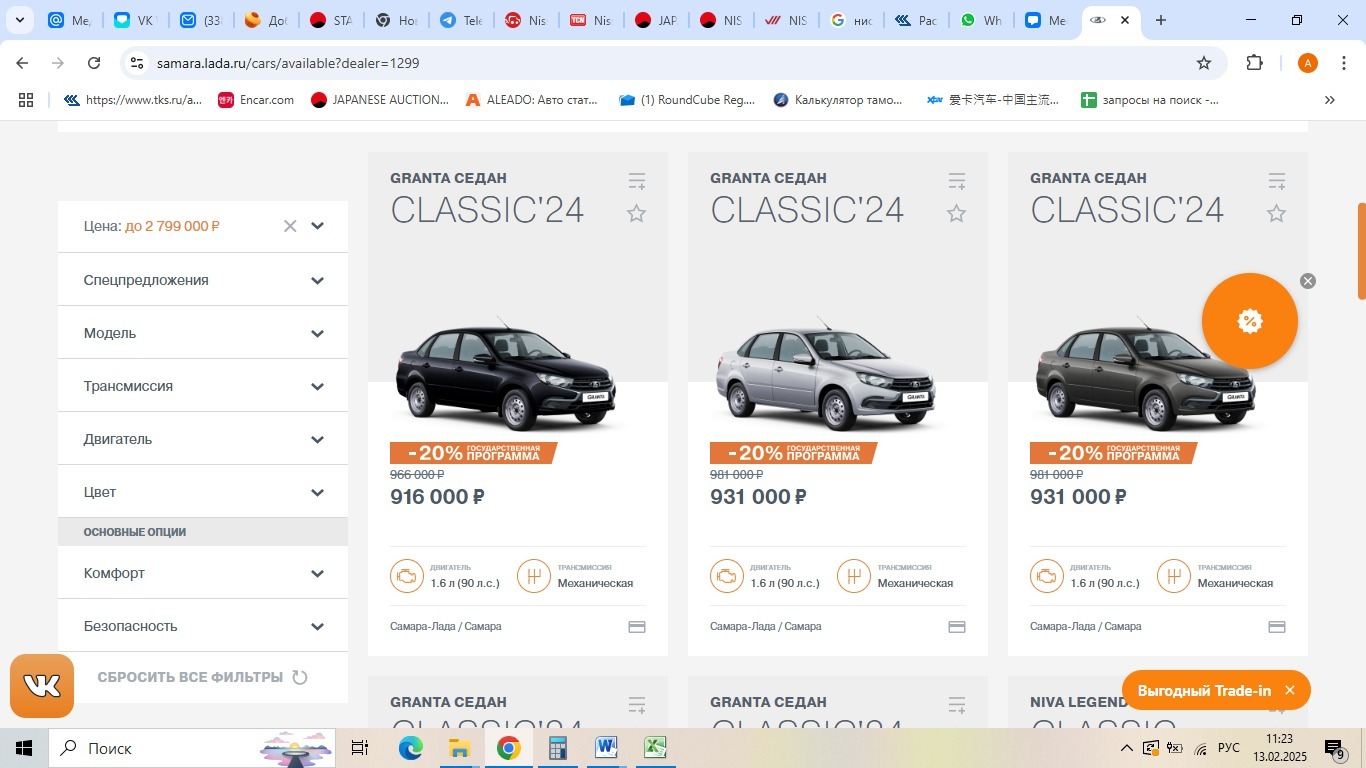The image size is (1366, 768).
Task: Switch to the VK browser tab
Action: (x=135, y=20)
